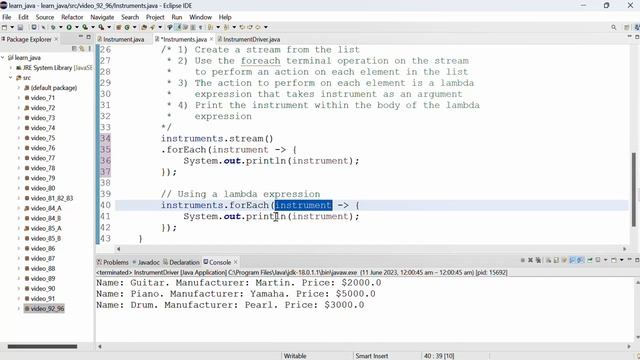Click Smart Insert in status bar
The width and height of the screenshot is (640, 360).
pyautogui.click(x=371, y=356)
